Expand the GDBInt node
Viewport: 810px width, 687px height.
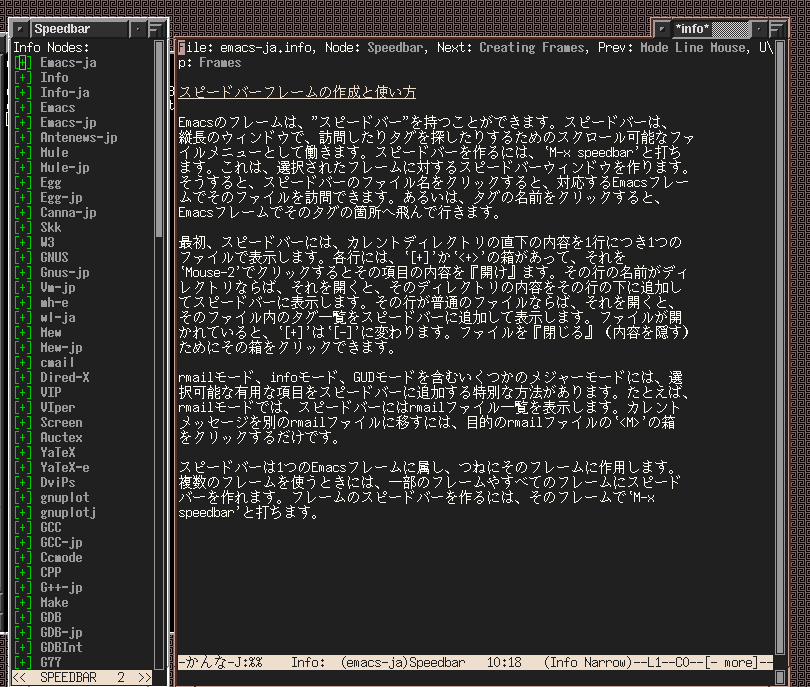(x=23, y=647)
